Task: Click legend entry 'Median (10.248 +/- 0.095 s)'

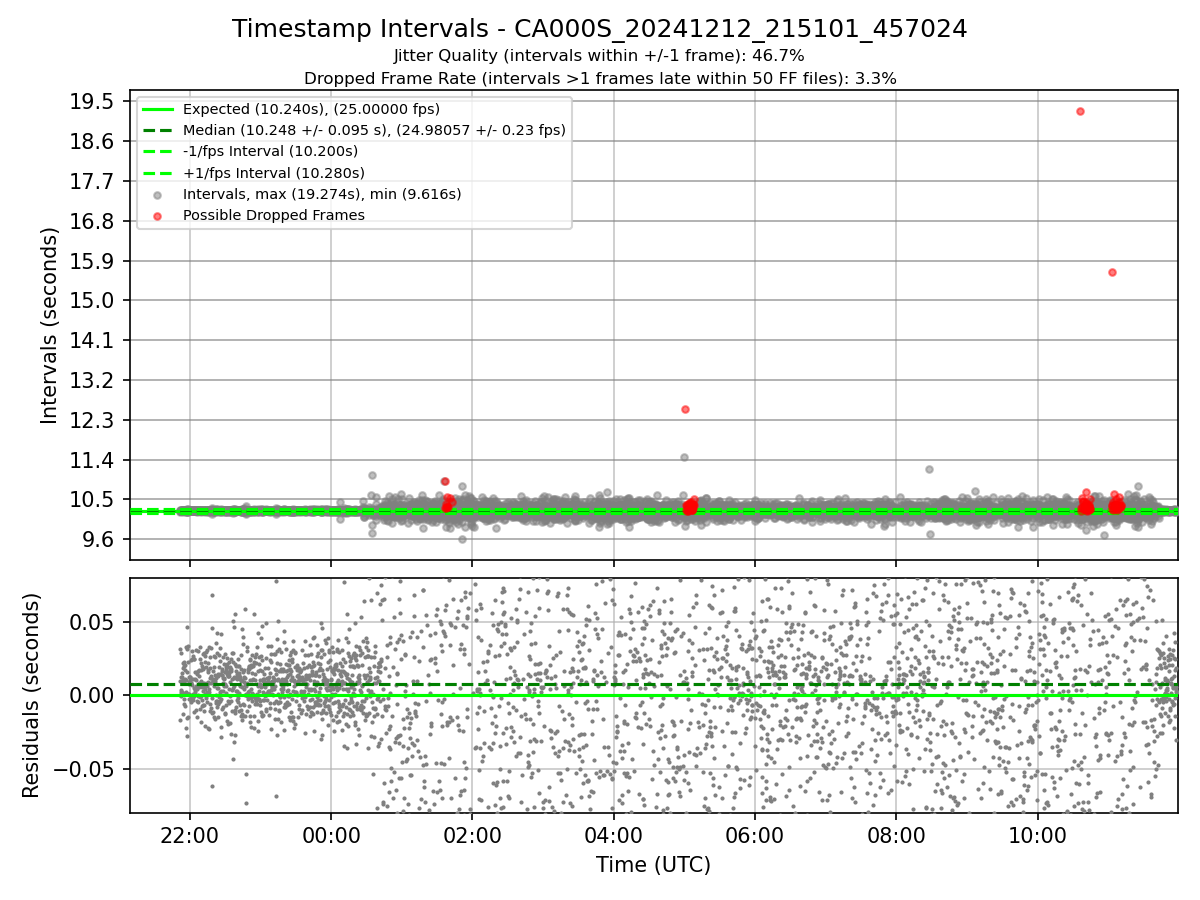Action: 374,130
